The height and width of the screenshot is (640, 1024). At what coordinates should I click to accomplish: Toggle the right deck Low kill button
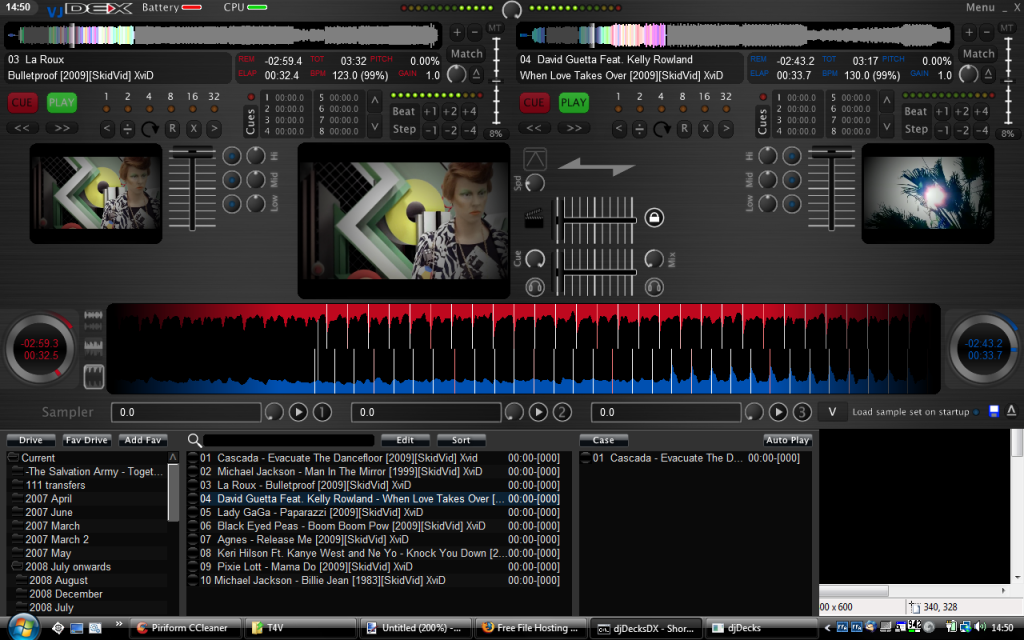click(x=792, y=204)
